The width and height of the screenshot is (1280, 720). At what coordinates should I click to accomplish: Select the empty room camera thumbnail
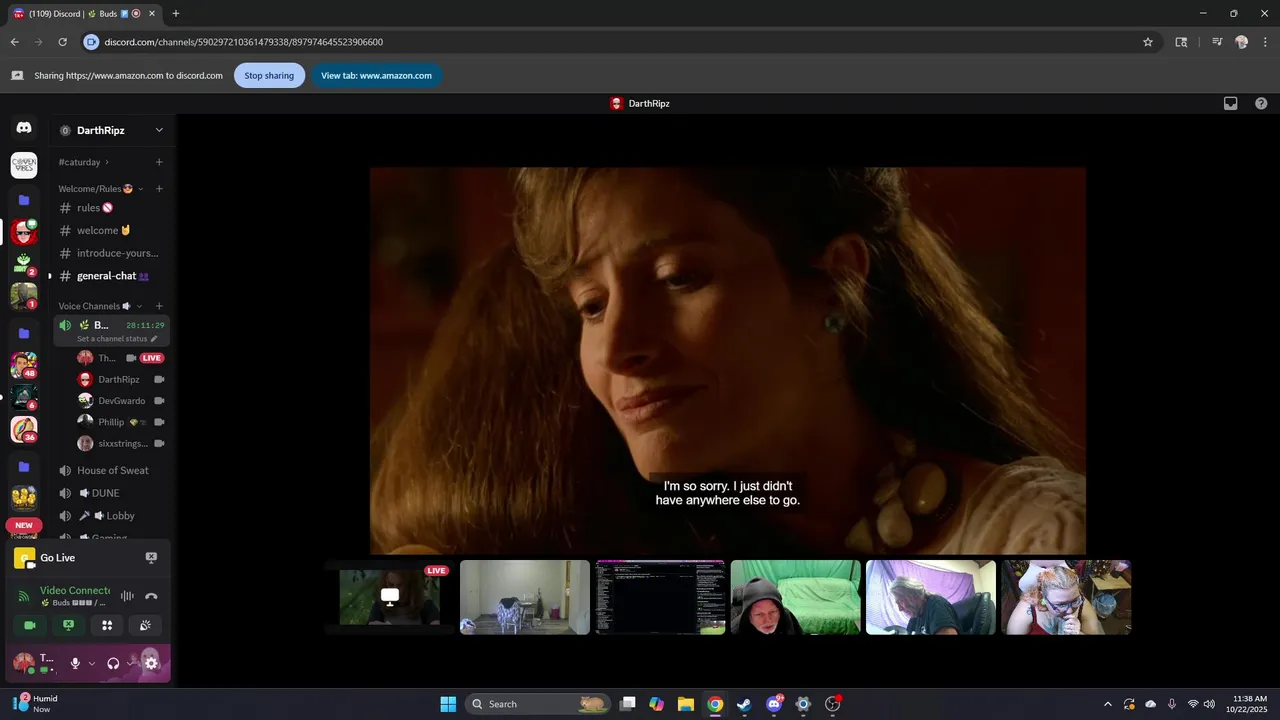click(x=525, y=597)
